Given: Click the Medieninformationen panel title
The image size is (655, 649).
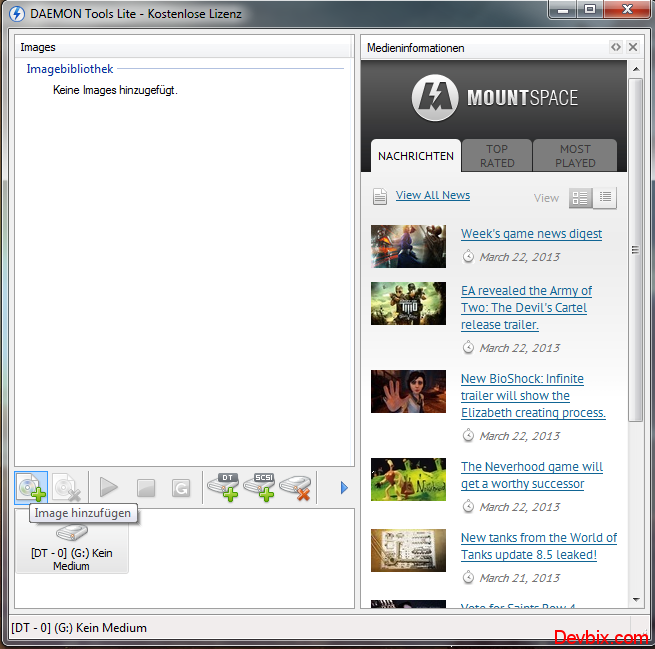Looking at the screenshot, I should coord(415,48).
